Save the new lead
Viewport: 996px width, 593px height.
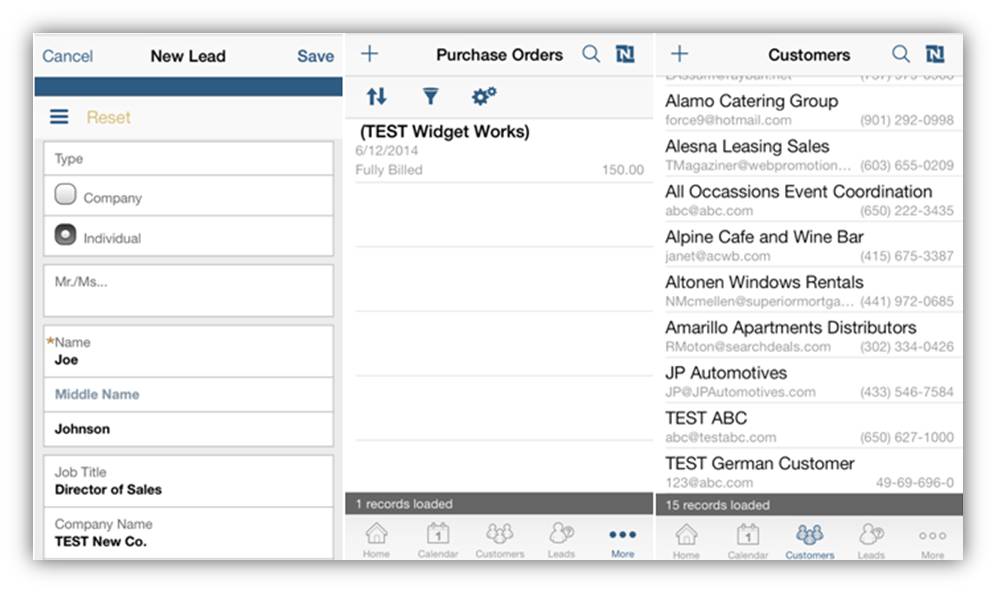(315, 56)
